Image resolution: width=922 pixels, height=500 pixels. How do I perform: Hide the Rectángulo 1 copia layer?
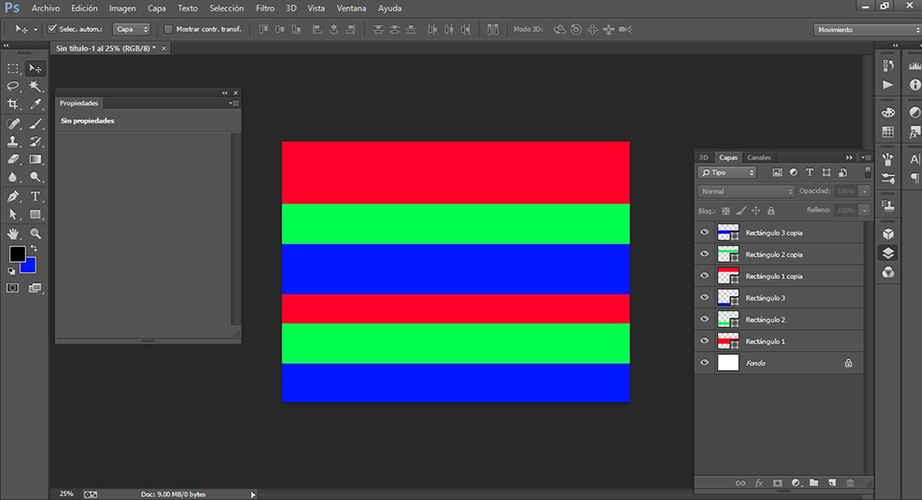coord(704,276)
